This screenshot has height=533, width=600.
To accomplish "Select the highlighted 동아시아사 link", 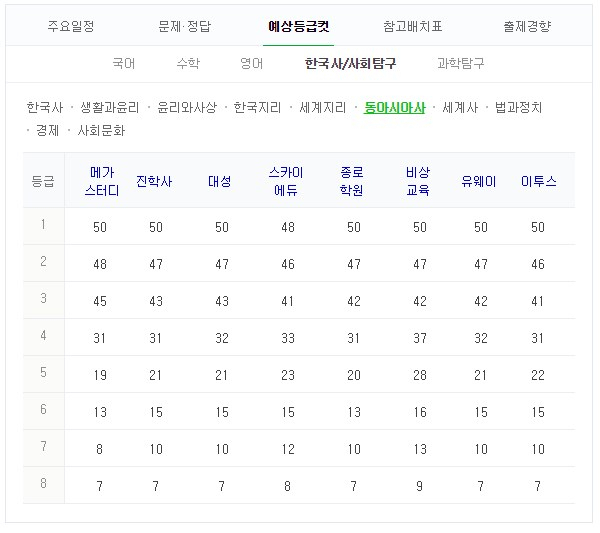I will click(x=394, y=107).
